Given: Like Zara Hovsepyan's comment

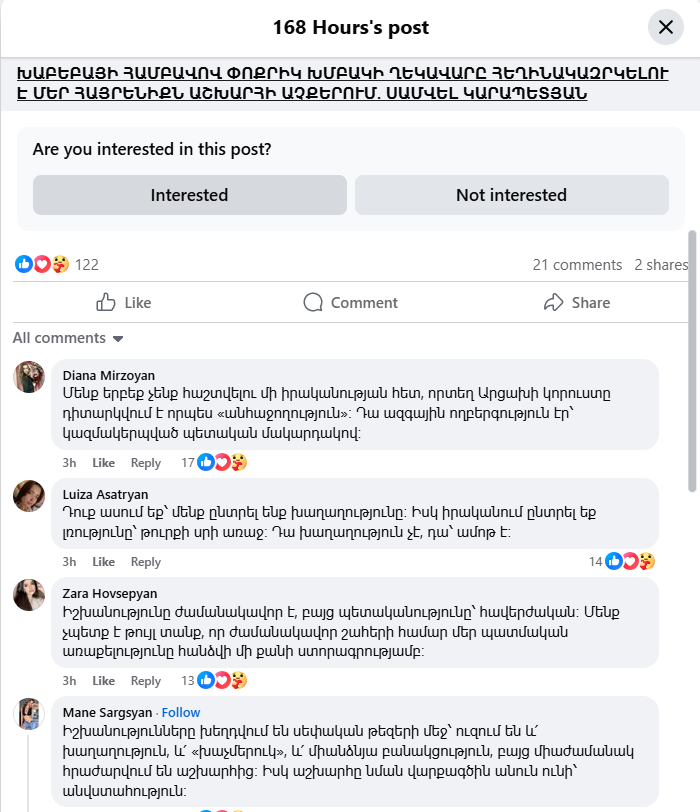Looking at the screenshot, I should [x=104, y=680].
